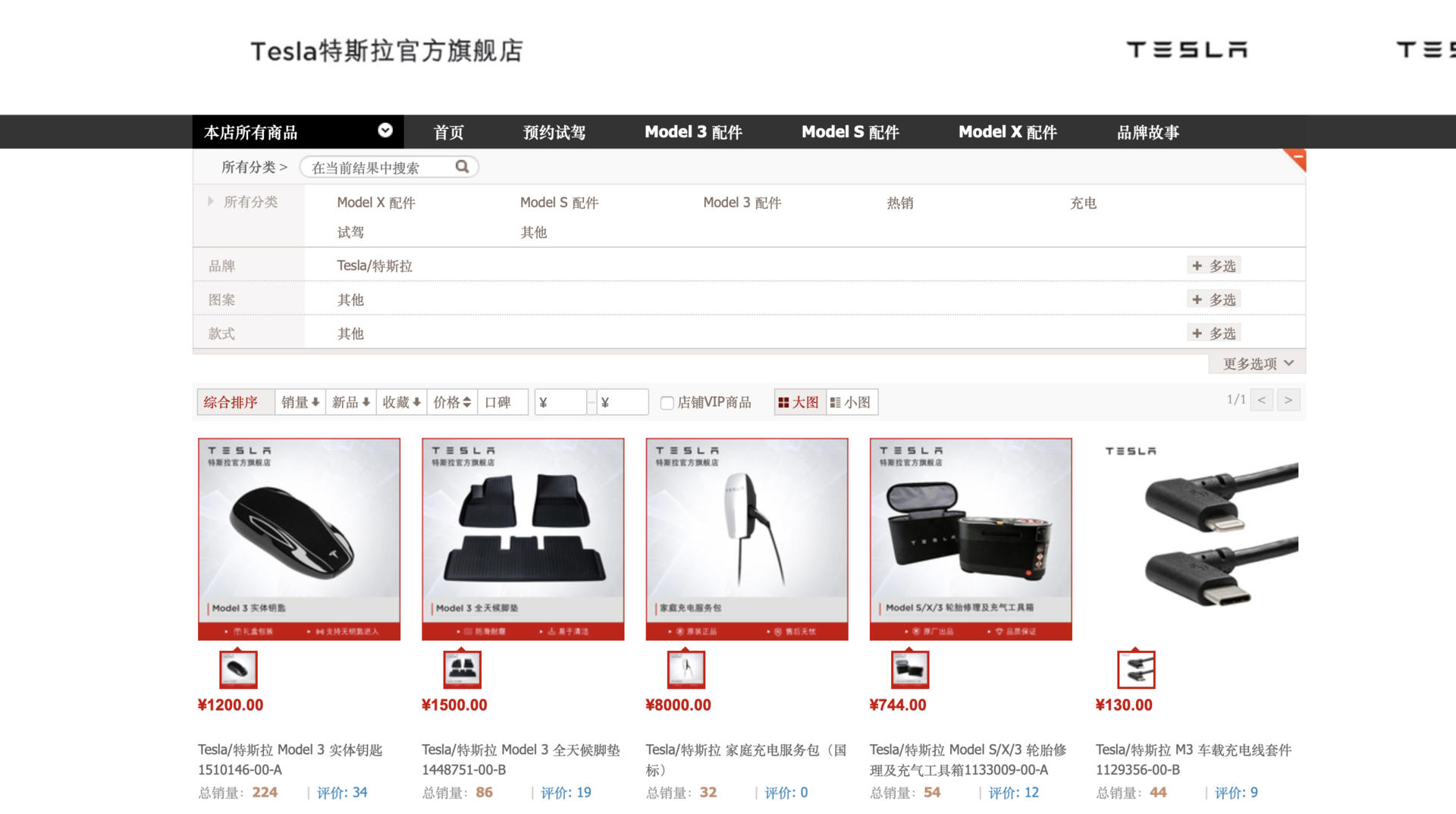
Task: Open the Model 3 全天候脚垫 product image
Action: 523,539
